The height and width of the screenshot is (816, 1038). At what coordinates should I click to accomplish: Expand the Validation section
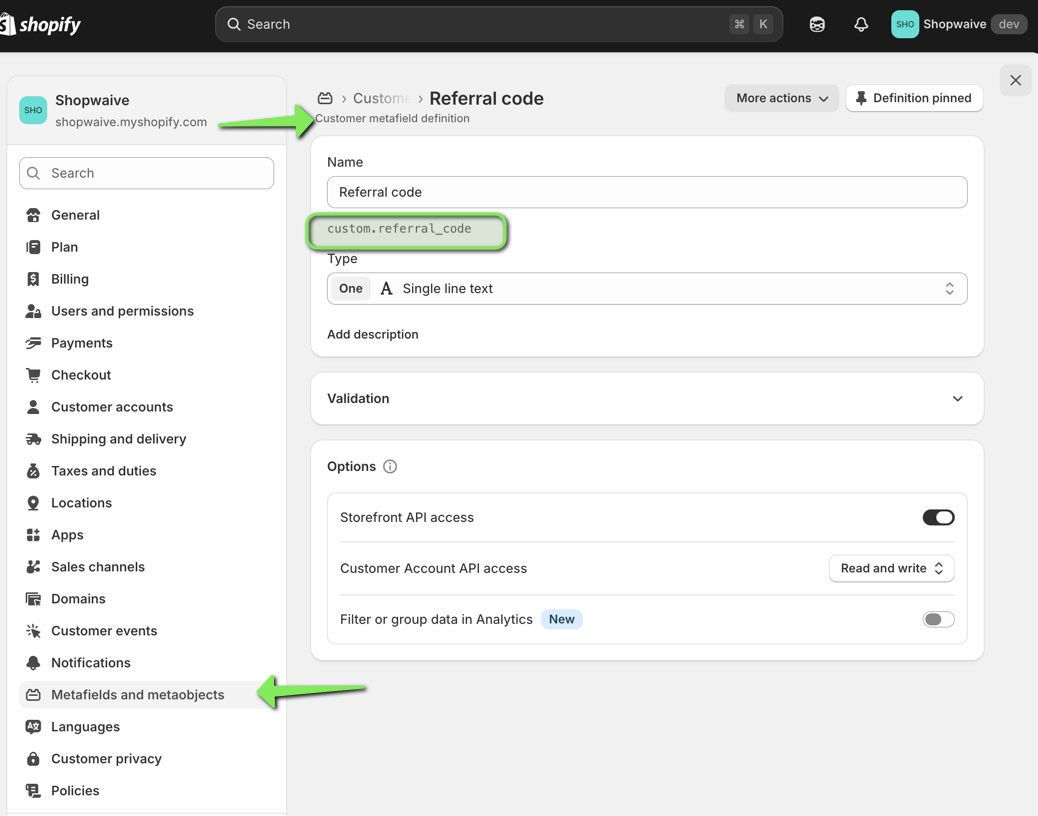pyautogui.click(x=647, y=399)
